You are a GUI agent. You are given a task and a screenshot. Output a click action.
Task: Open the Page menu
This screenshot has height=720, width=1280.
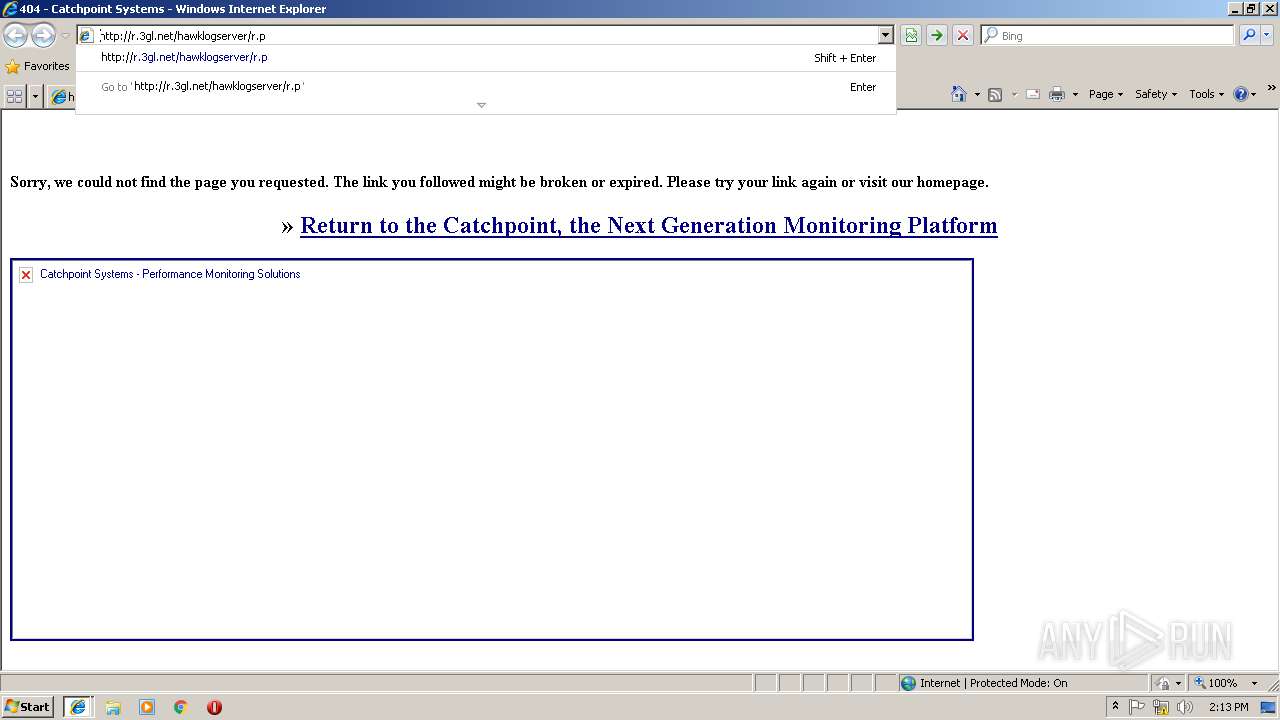1106,94
